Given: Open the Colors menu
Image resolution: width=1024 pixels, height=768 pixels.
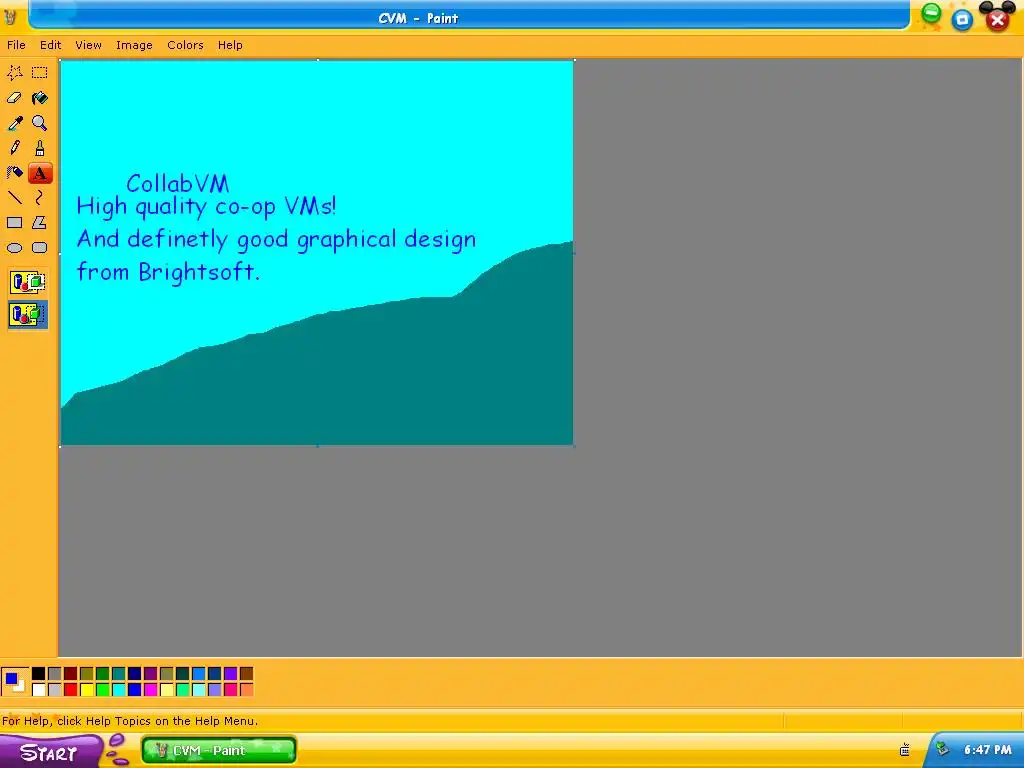Looking at the screenshot, I should tap(185, 45).
